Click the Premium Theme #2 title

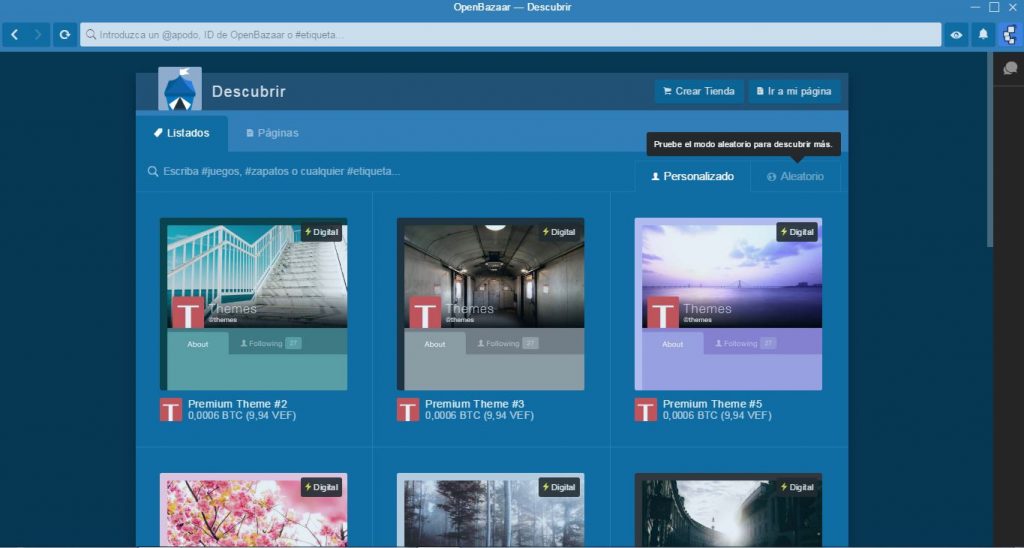click(238, 404)
